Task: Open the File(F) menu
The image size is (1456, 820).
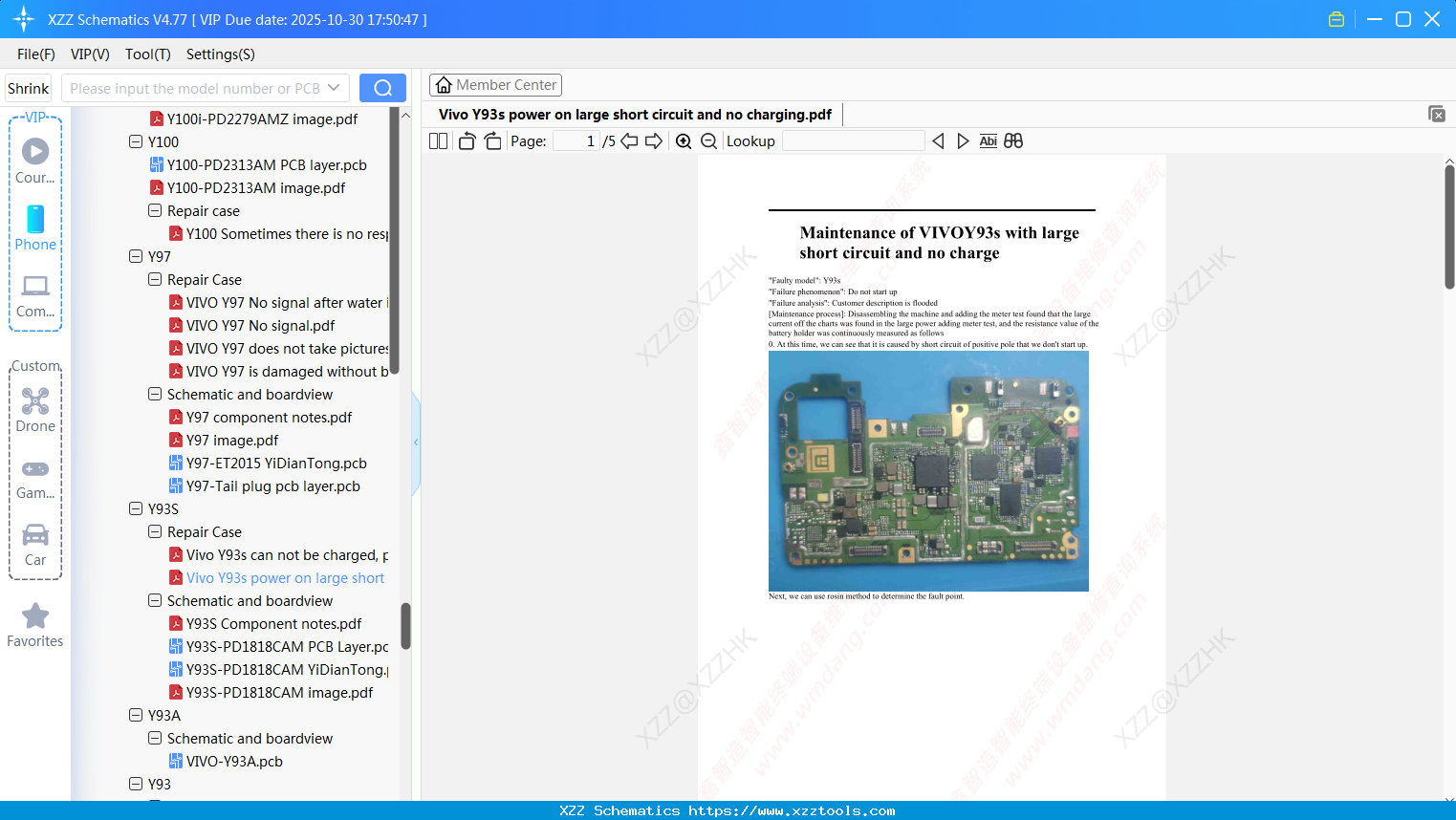Action: point(36,54)
